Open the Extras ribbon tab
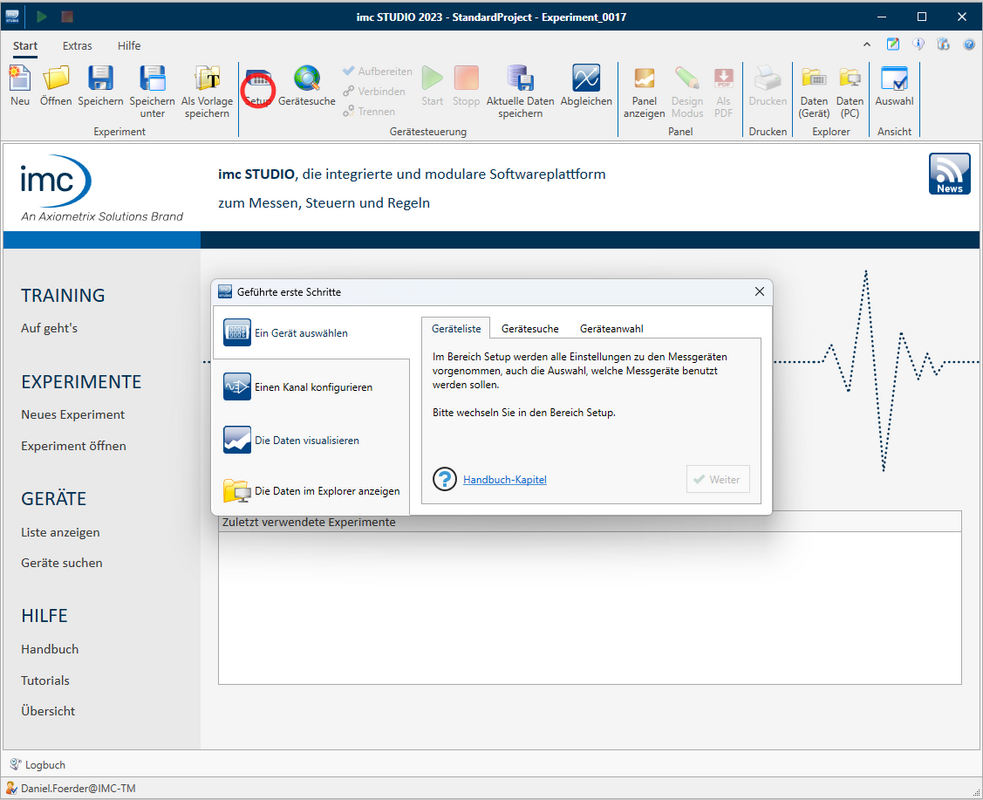Screen dimensions: 983x800 click(x=77, y=46)
